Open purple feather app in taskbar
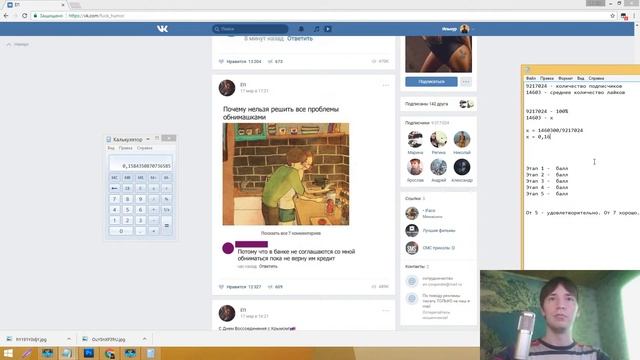The image size is (640, 360). 27,353
